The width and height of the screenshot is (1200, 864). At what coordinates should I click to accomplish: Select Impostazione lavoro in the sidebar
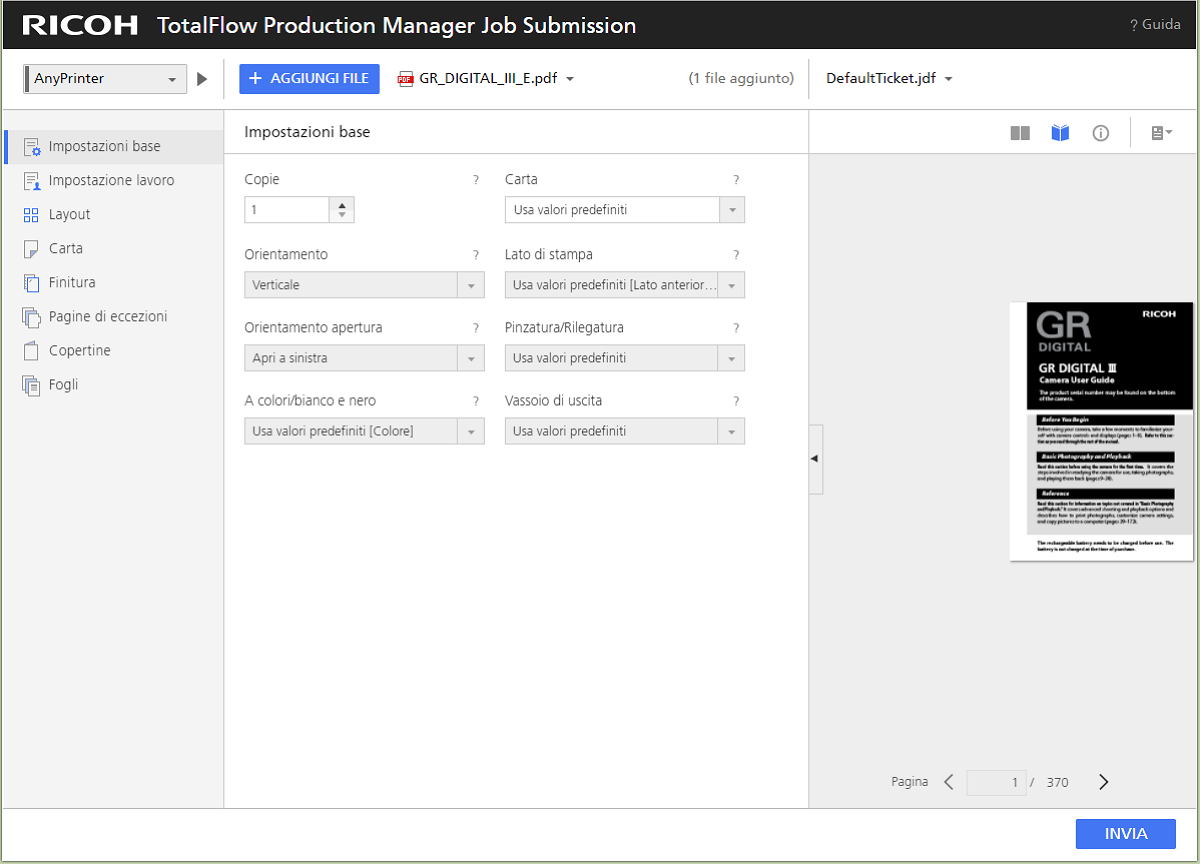click(x=112, y=181)
